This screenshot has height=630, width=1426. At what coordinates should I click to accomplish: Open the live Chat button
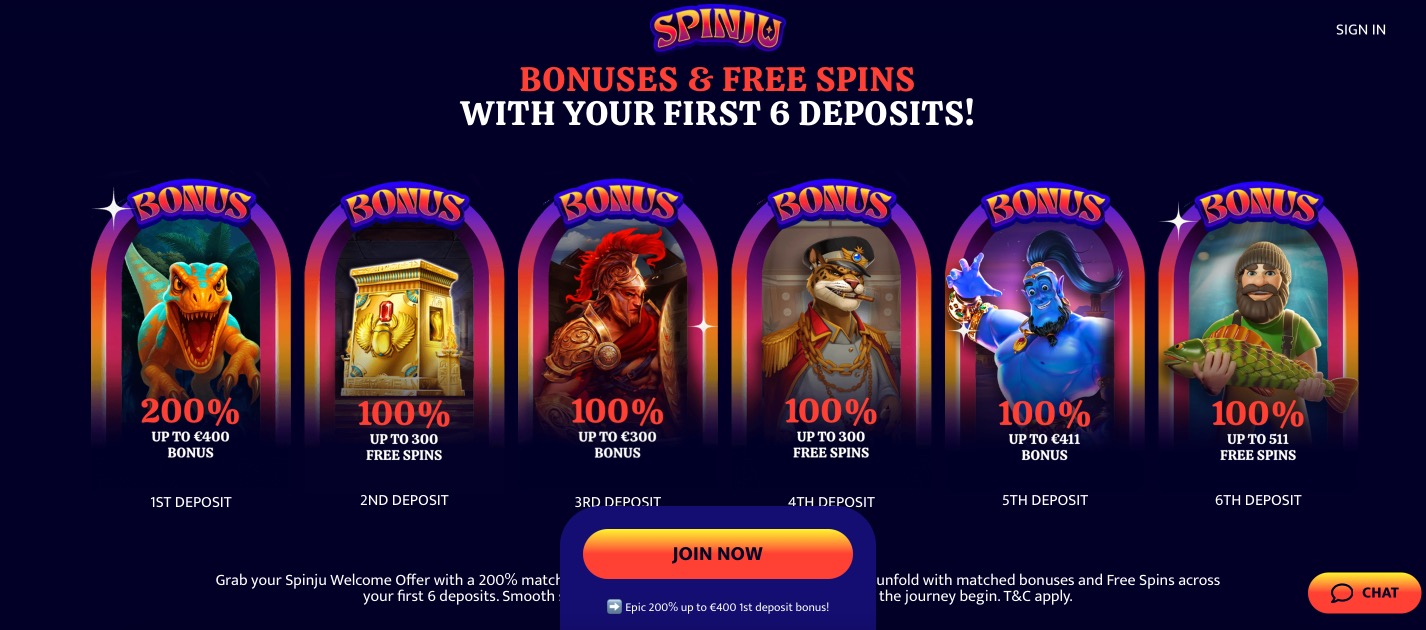pos(1364,593)
